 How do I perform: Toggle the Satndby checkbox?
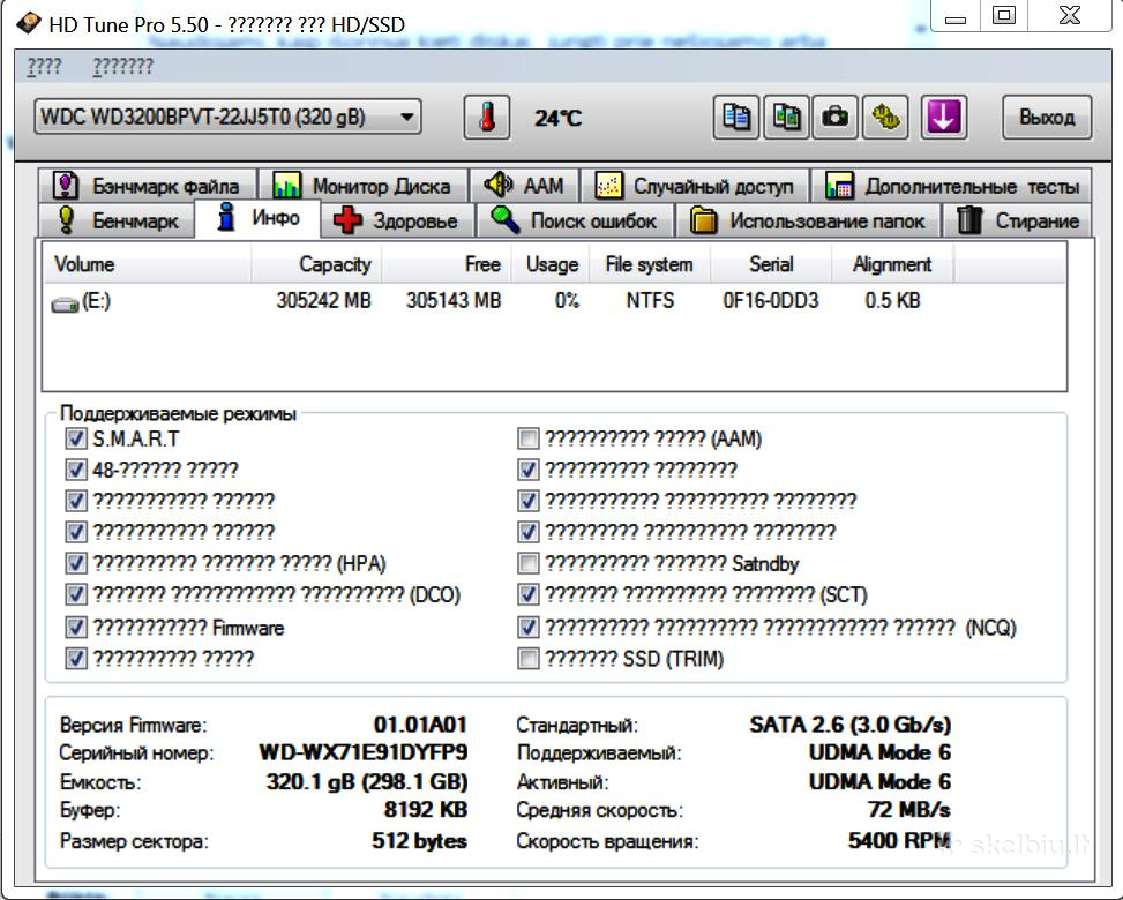coord(528,563)
